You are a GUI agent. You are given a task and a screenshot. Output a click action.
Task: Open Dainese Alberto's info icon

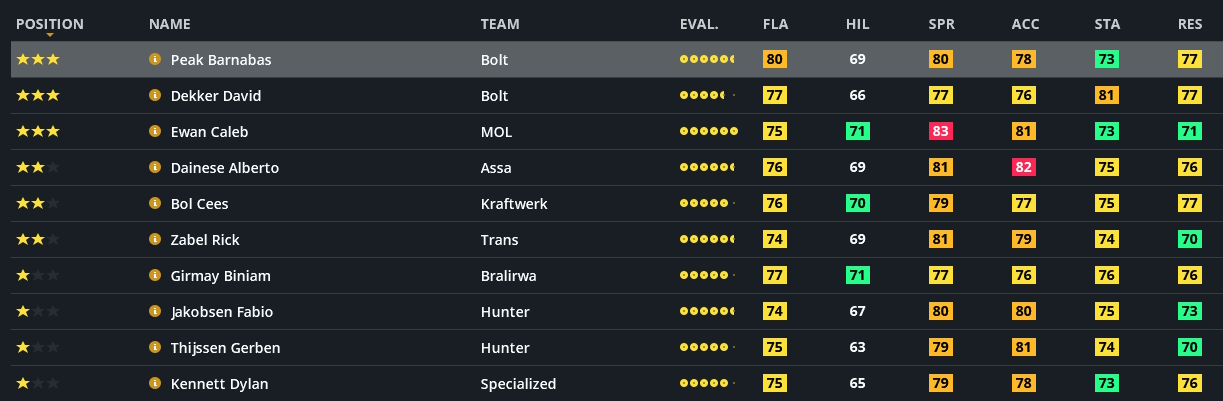tap(155, 168)
